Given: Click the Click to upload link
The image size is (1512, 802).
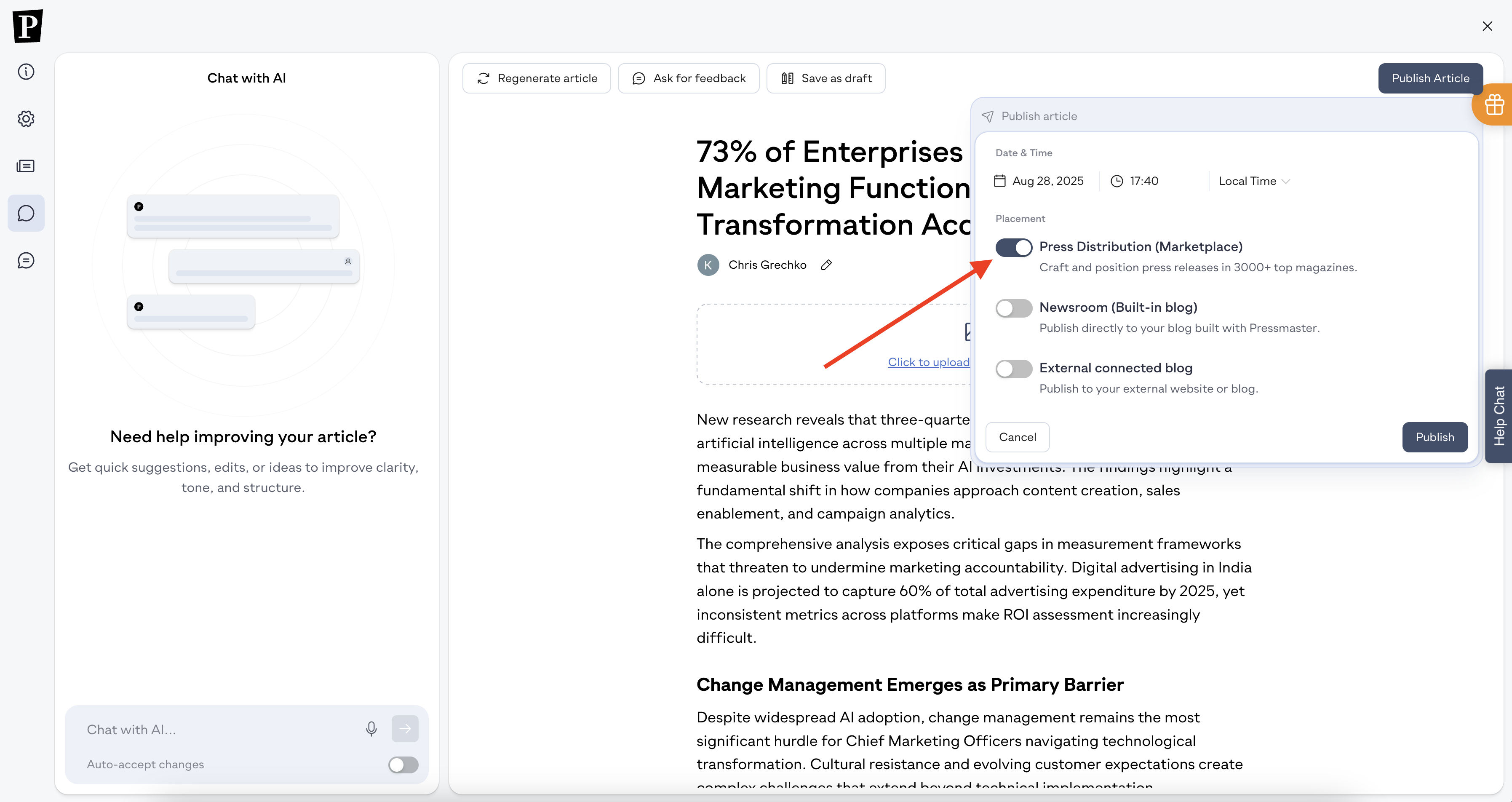Looking at the screenshot, I should [x=929, y=362].
